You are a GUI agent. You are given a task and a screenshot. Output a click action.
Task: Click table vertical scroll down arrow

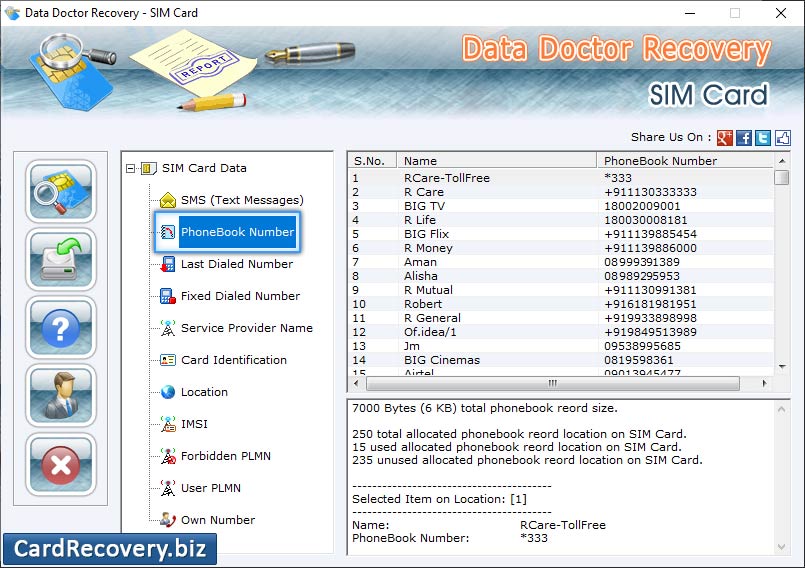pyautogui.click(x=782, y=366)
